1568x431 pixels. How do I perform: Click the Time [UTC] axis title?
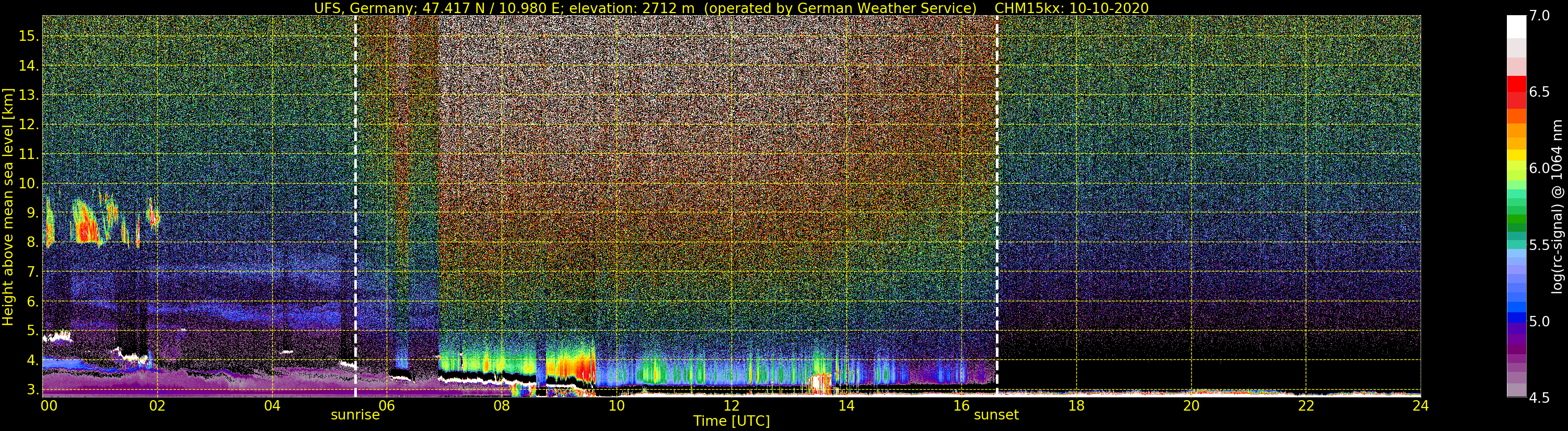click(x=731, y=421)
